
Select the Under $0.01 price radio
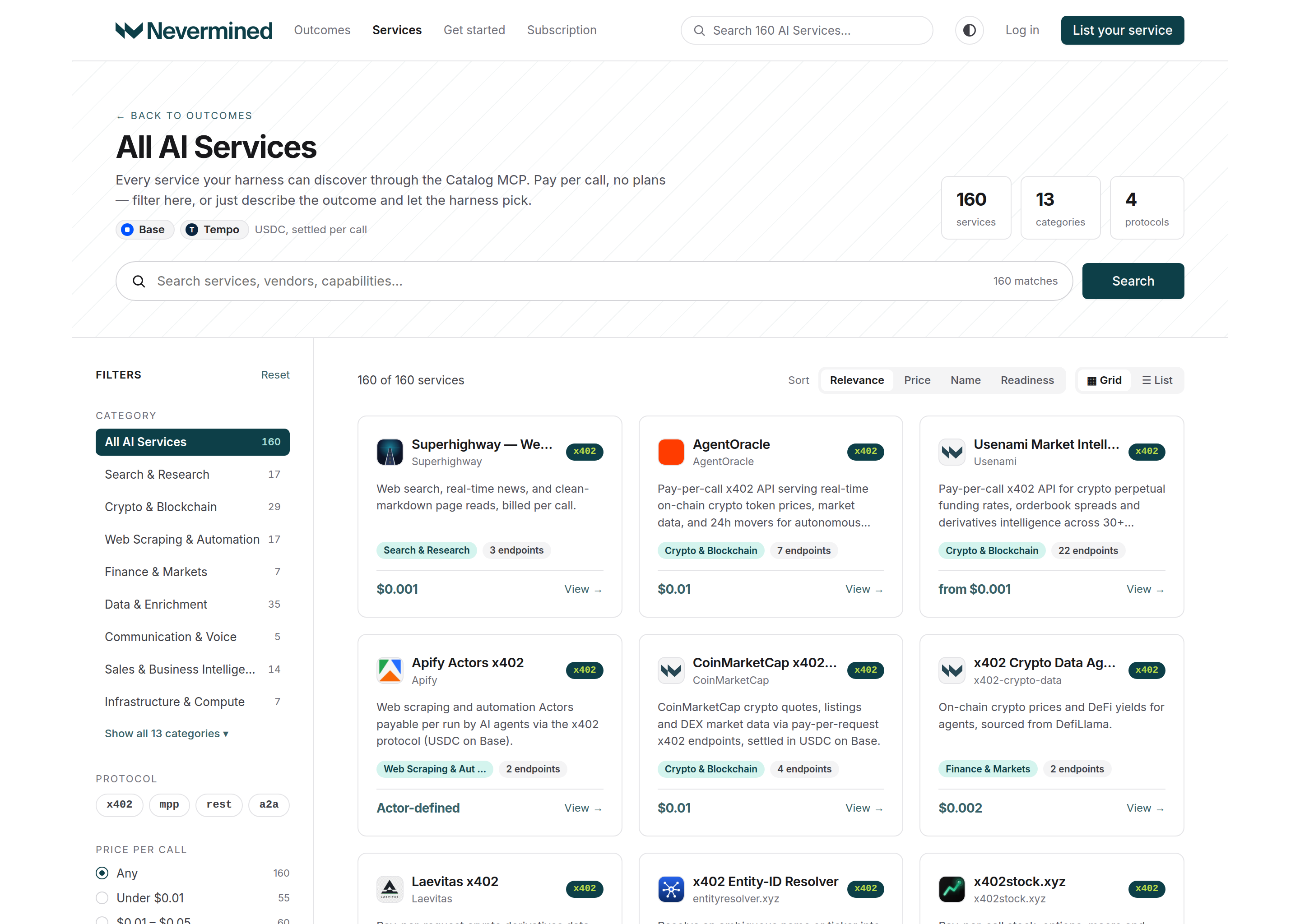click(x=102, y=898)
